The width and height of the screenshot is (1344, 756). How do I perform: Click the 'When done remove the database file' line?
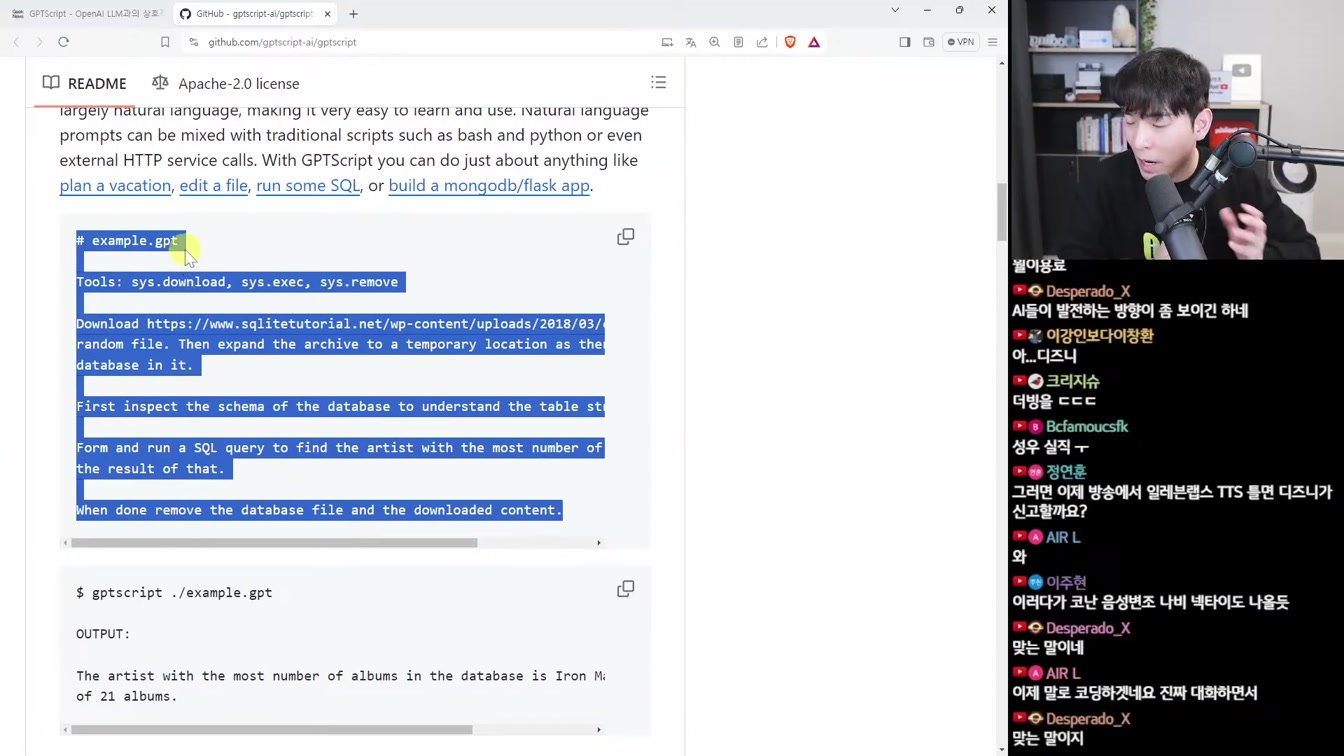tap(319, 510)
